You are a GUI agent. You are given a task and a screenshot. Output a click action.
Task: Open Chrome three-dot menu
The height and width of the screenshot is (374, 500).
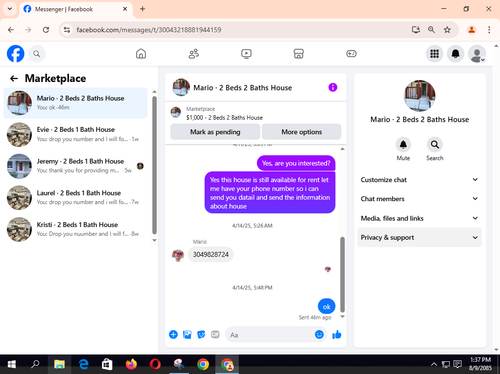[x=489, y=30]
